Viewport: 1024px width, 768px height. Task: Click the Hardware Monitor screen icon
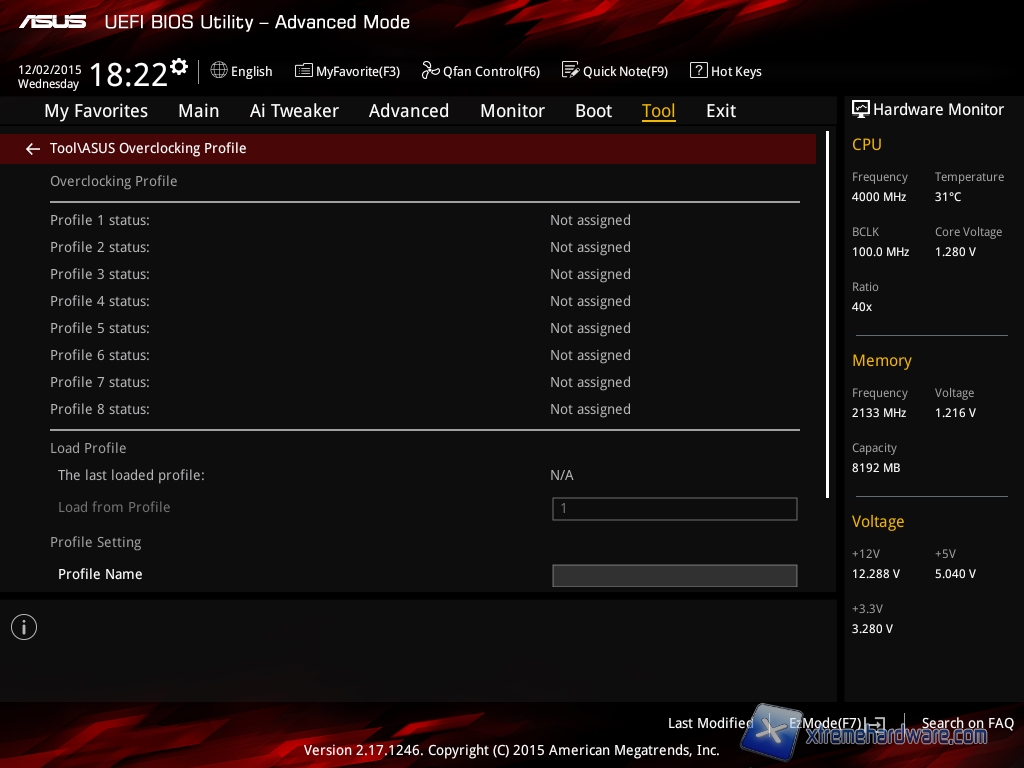coord(860,110)
